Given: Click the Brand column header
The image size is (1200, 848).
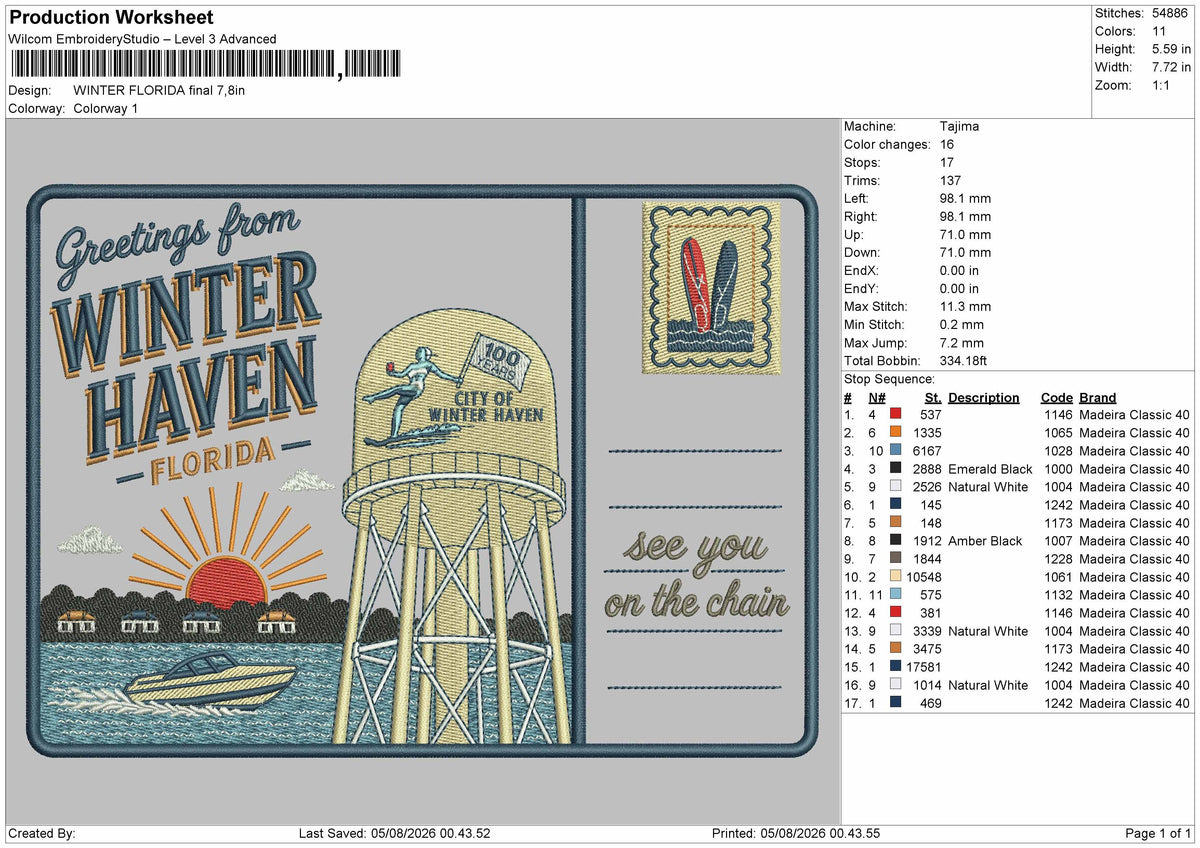Looking at the screenshot, I should tap(1098, 397).
